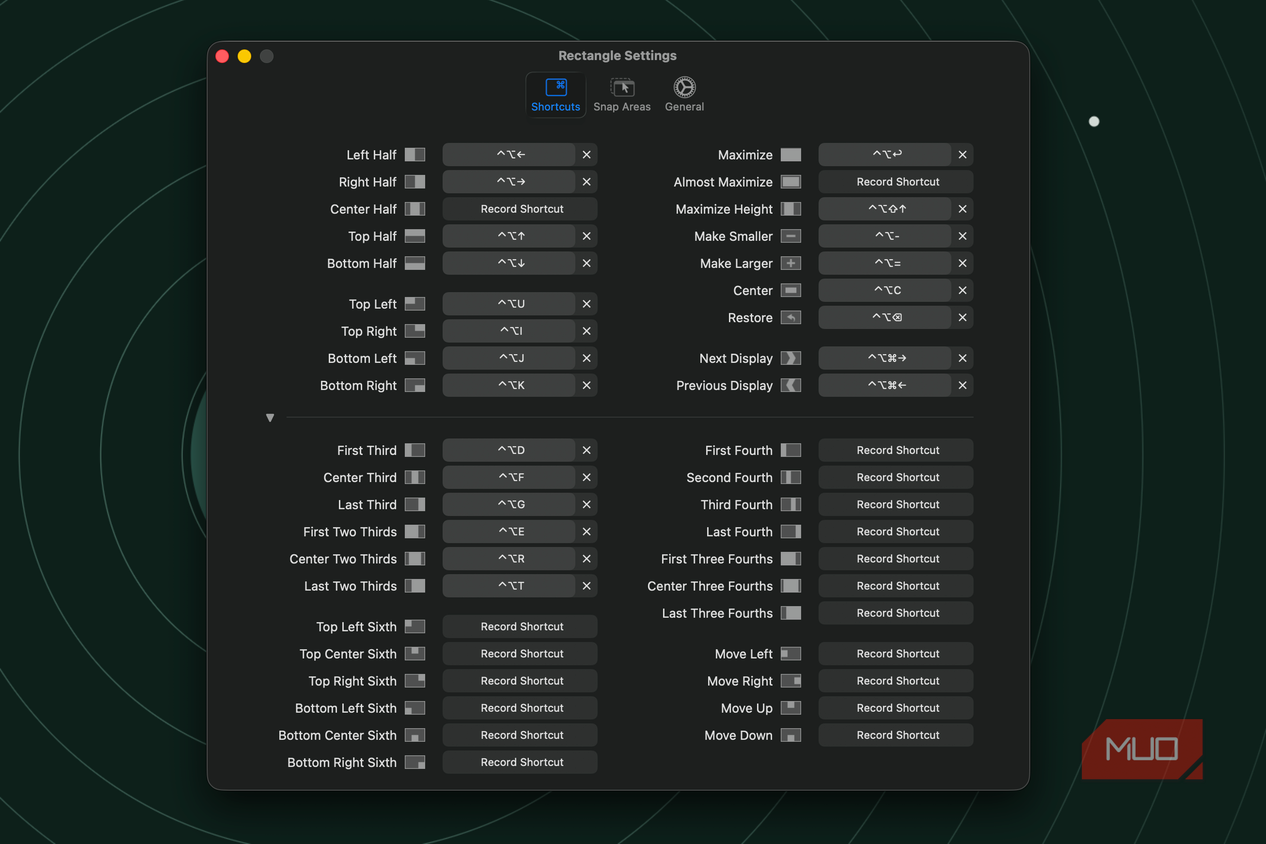Clear the Left Half shortcut
Image resolution: width=1266 pixels, height=844 pixels.
pos(587,155)
